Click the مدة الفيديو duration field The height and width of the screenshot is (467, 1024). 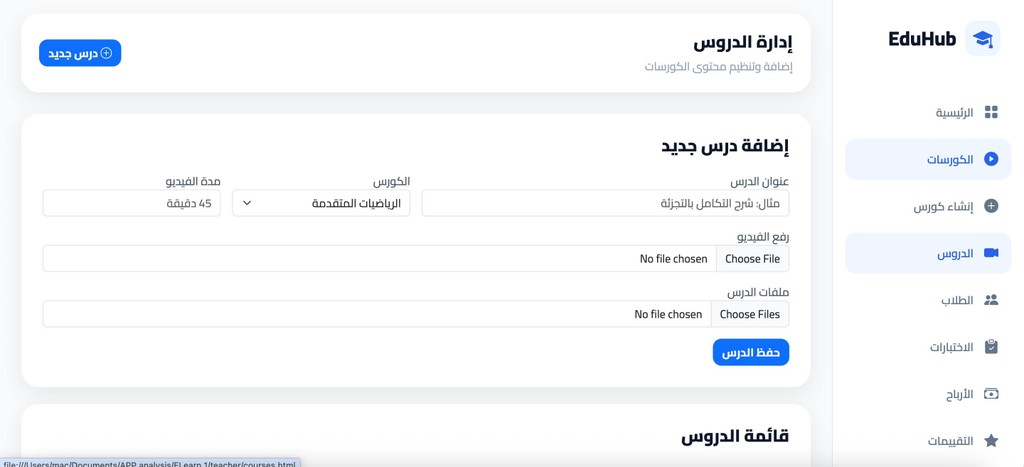click(x=132, y=203)
